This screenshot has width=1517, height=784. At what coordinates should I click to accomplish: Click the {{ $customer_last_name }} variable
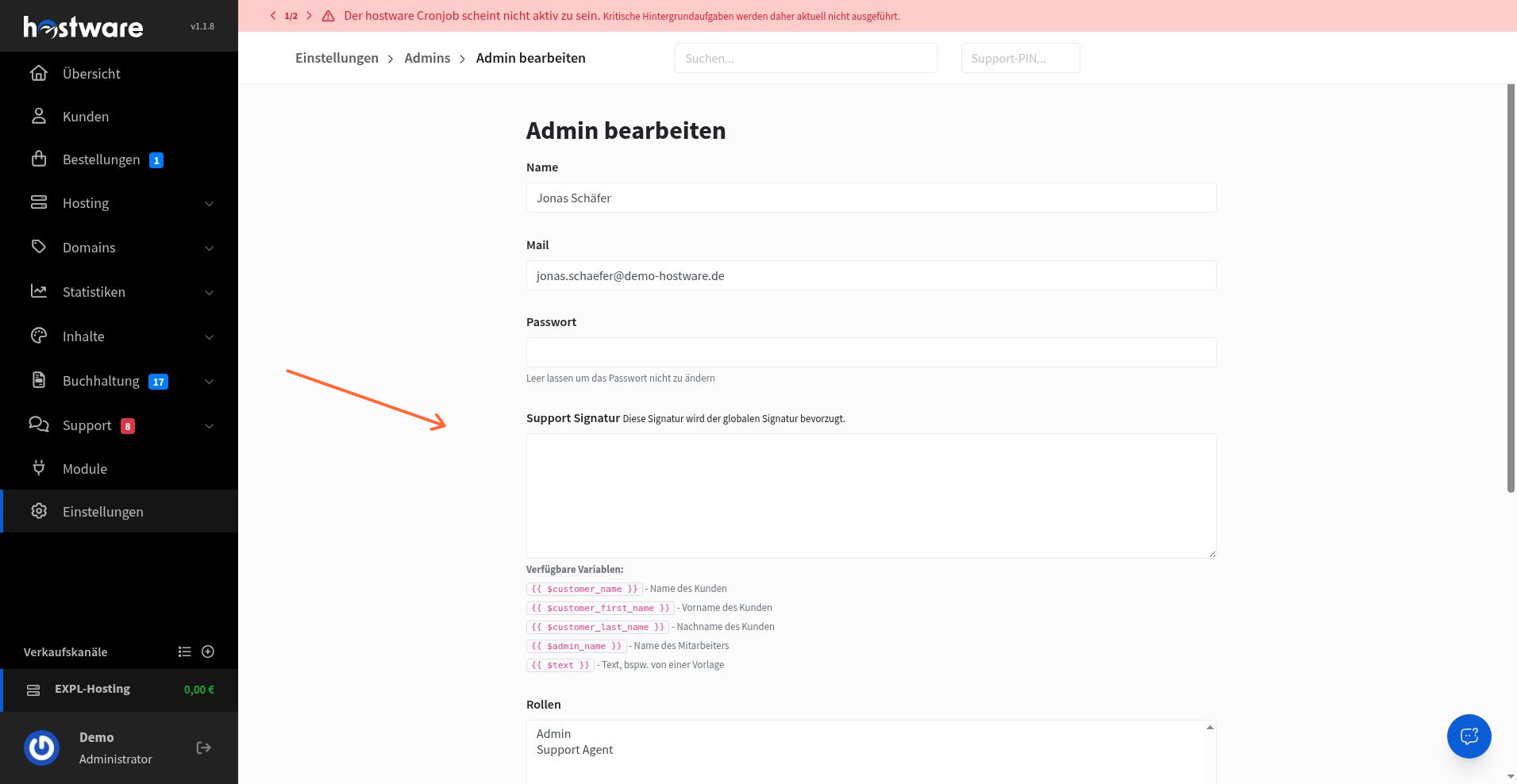(x=598, y=627)
